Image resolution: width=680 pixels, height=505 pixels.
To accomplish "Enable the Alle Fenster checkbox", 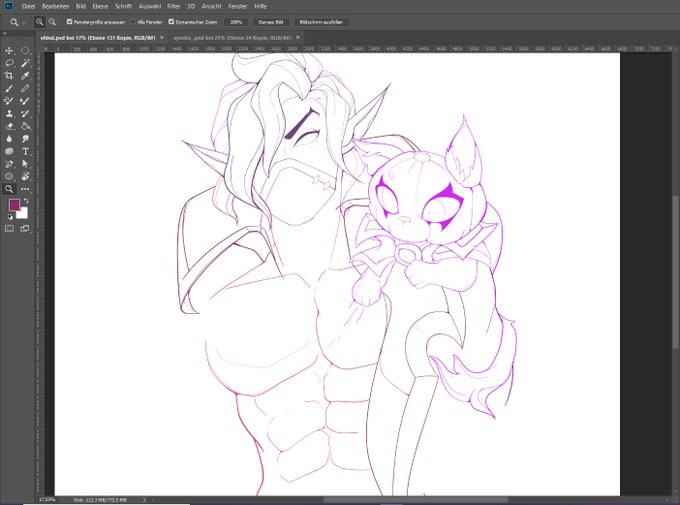I will (x=133, y=22).
